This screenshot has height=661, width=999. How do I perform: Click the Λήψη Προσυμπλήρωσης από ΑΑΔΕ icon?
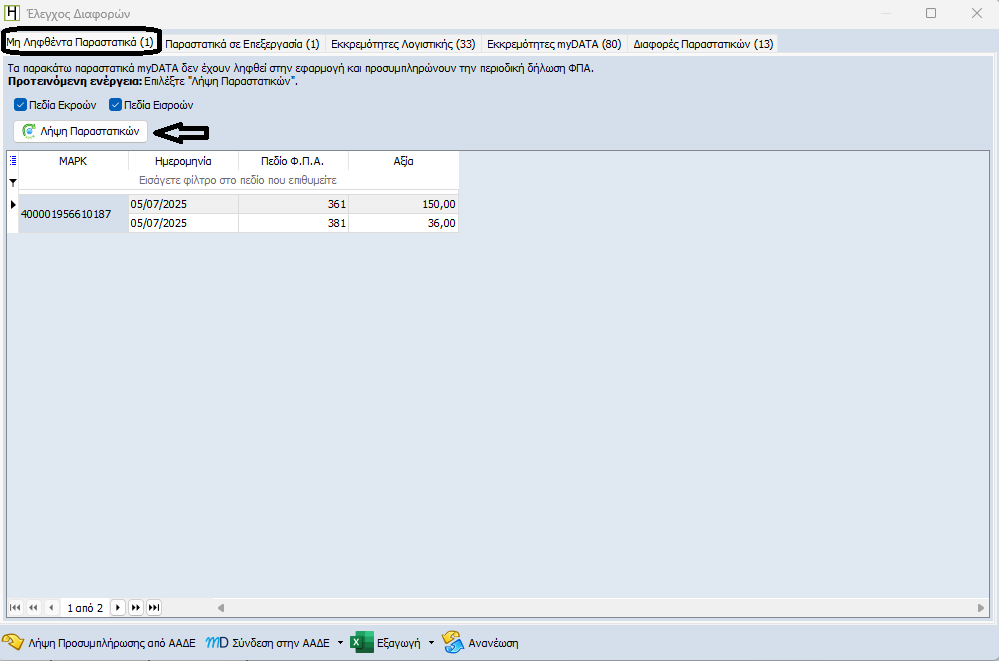coord(13,642)
